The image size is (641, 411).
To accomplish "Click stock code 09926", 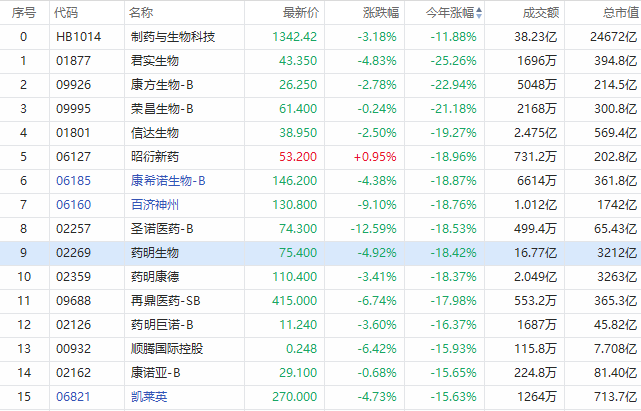I will coord(74,85).
